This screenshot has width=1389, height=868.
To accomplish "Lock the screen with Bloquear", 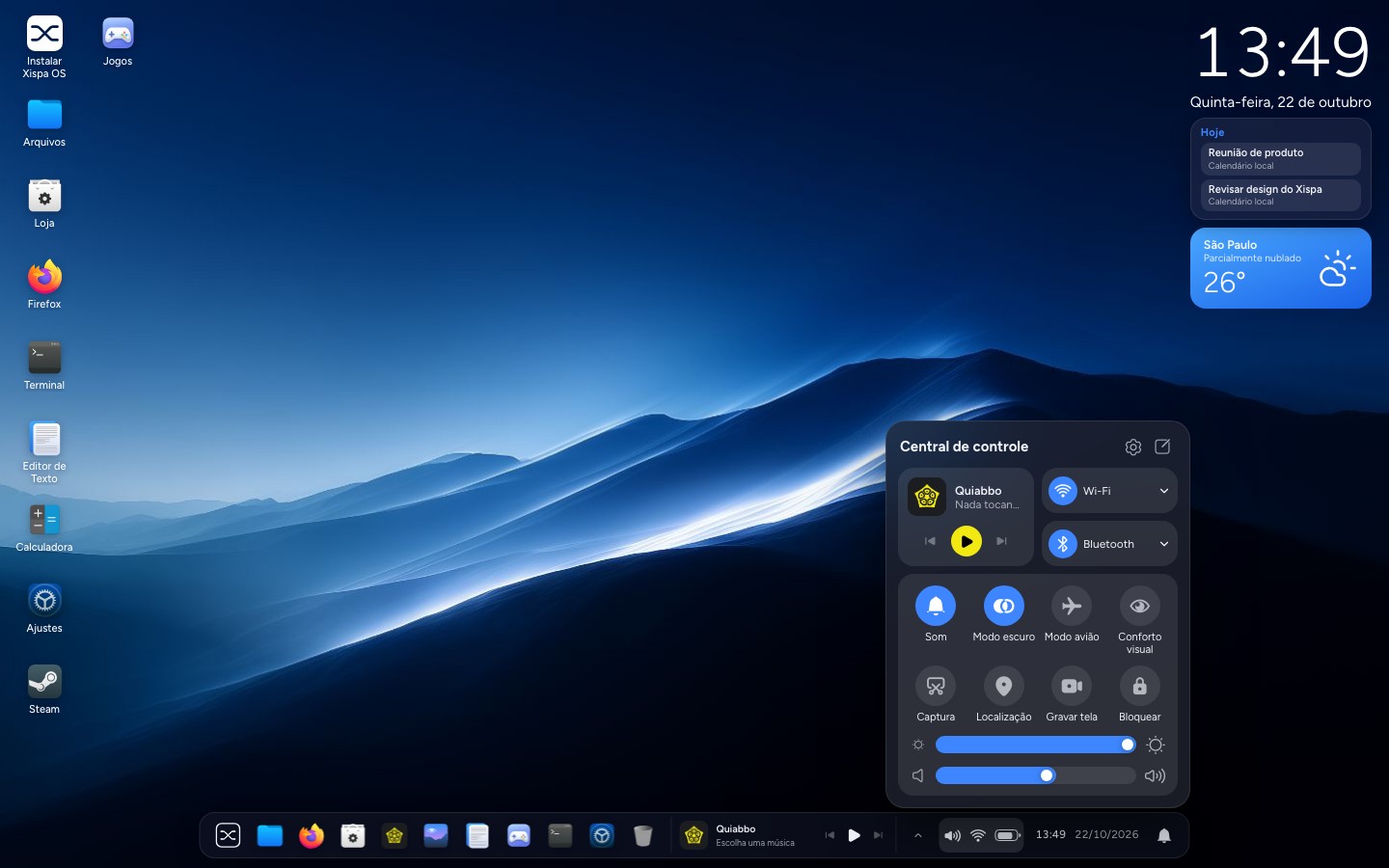I will click(x=1139, y=686).
